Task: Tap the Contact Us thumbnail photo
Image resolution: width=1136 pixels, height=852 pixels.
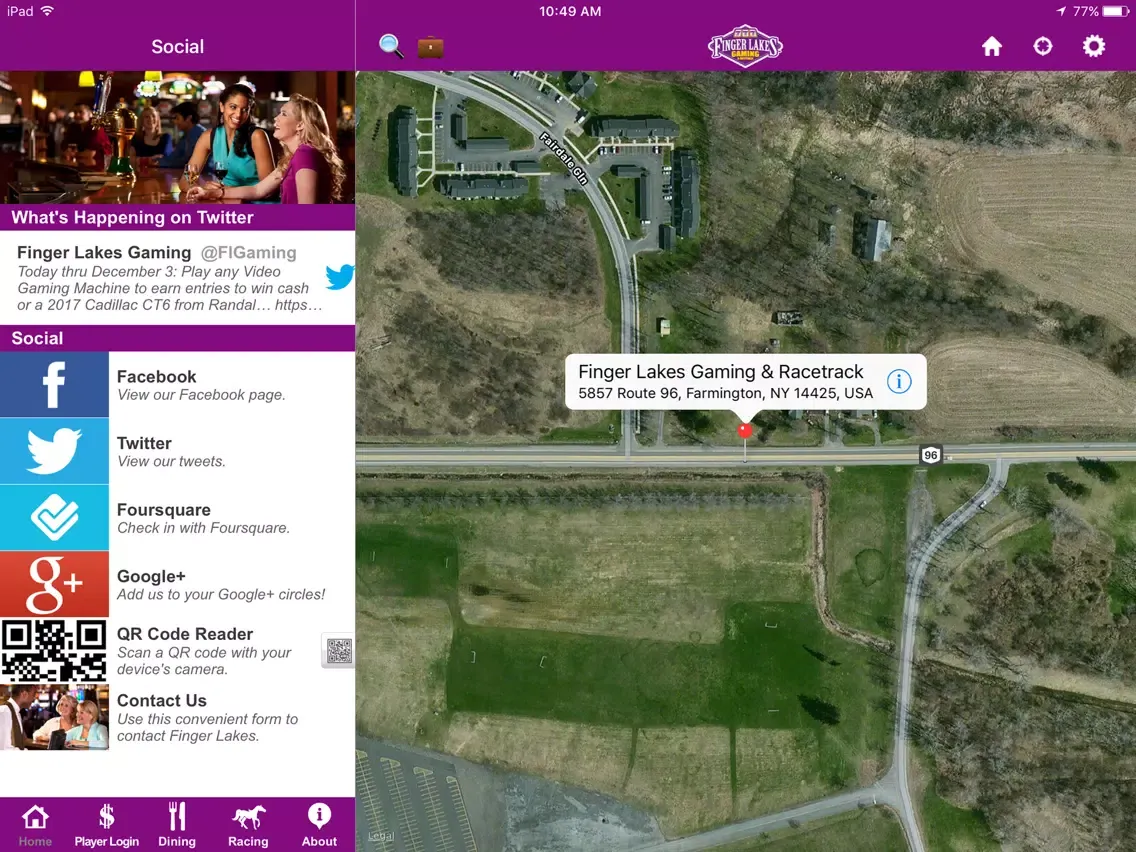Action: pos(54,717)
